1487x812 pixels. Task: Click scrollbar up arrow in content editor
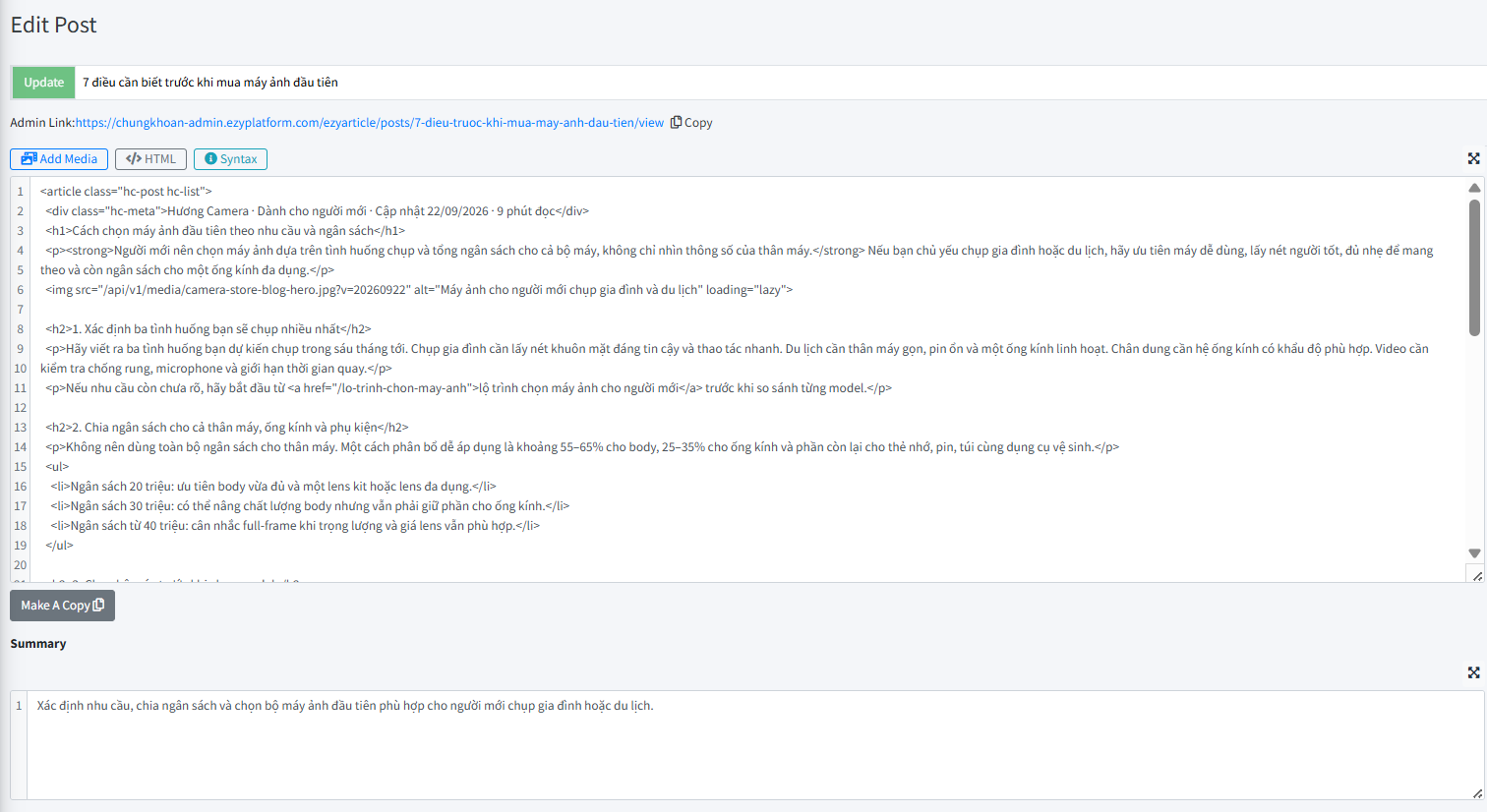[1474, 187]
